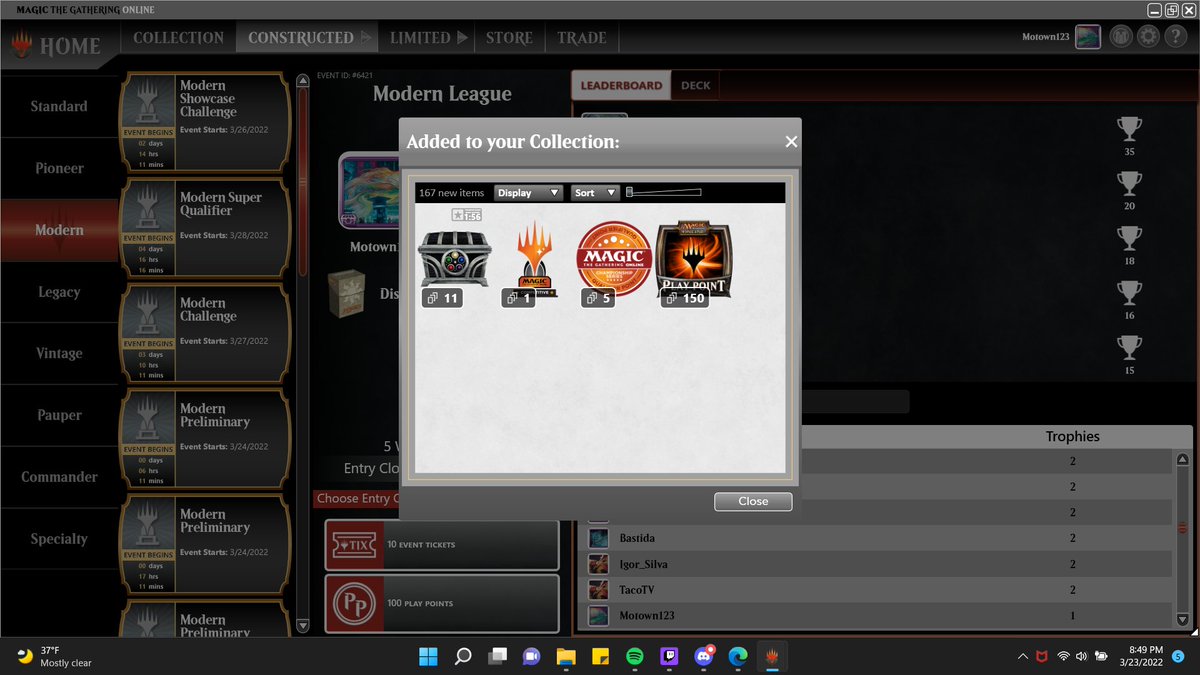Go to HOME via the planeswalker logo

tap(57, 46)
